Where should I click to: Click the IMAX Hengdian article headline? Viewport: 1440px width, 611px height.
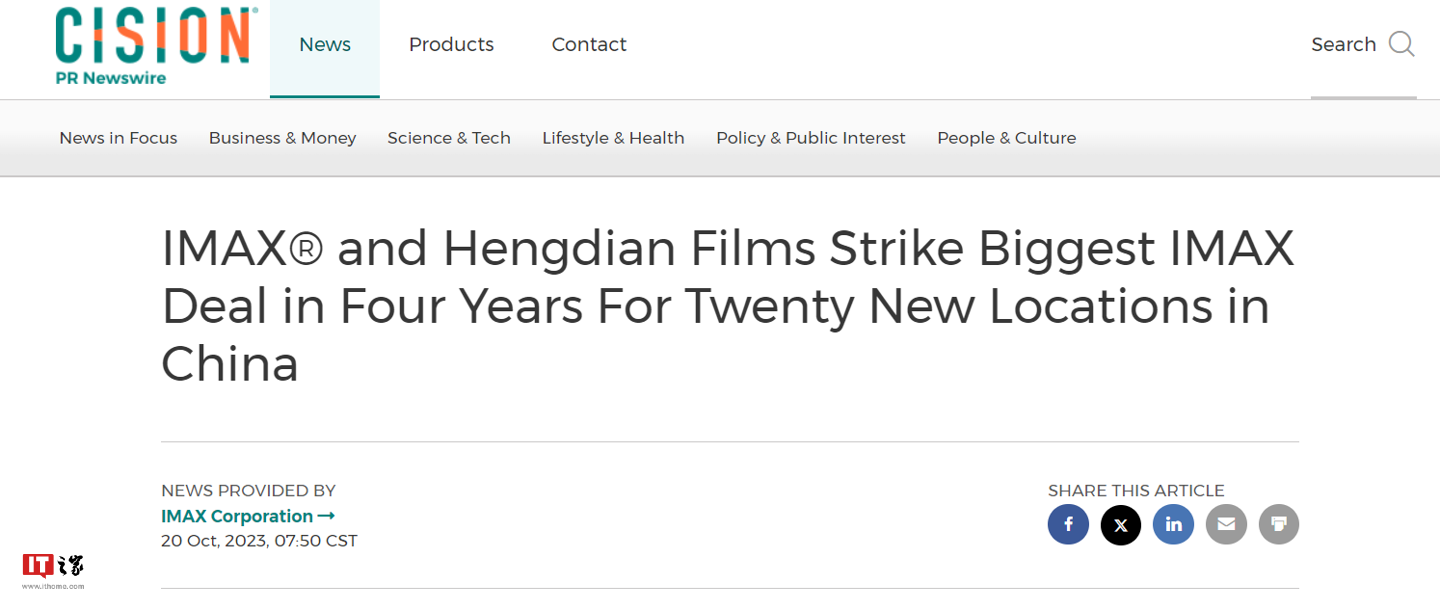pos(728,305)
